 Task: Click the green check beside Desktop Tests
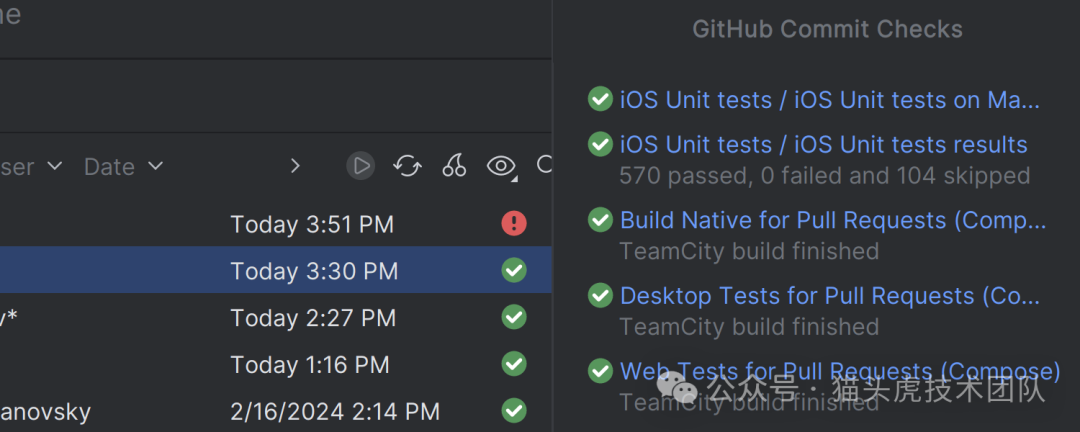(600, 296)
